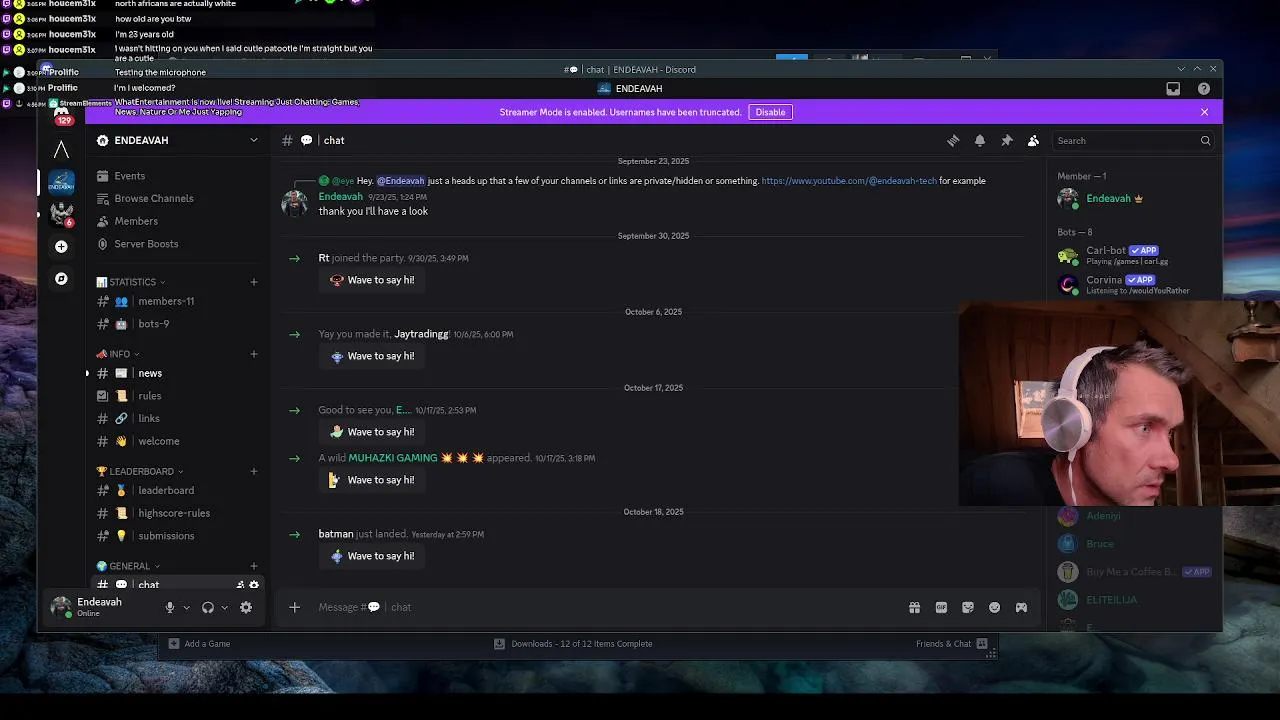Screen dimensions: 1280x720
Task: Open the Discord inbox icon
Action: 1173,89
